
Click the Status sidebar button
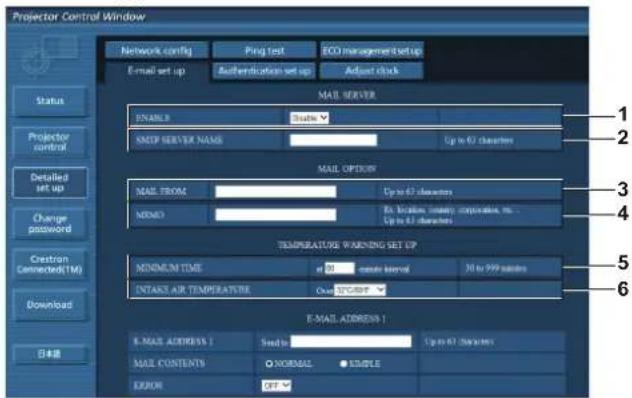[x=50, y=101]
